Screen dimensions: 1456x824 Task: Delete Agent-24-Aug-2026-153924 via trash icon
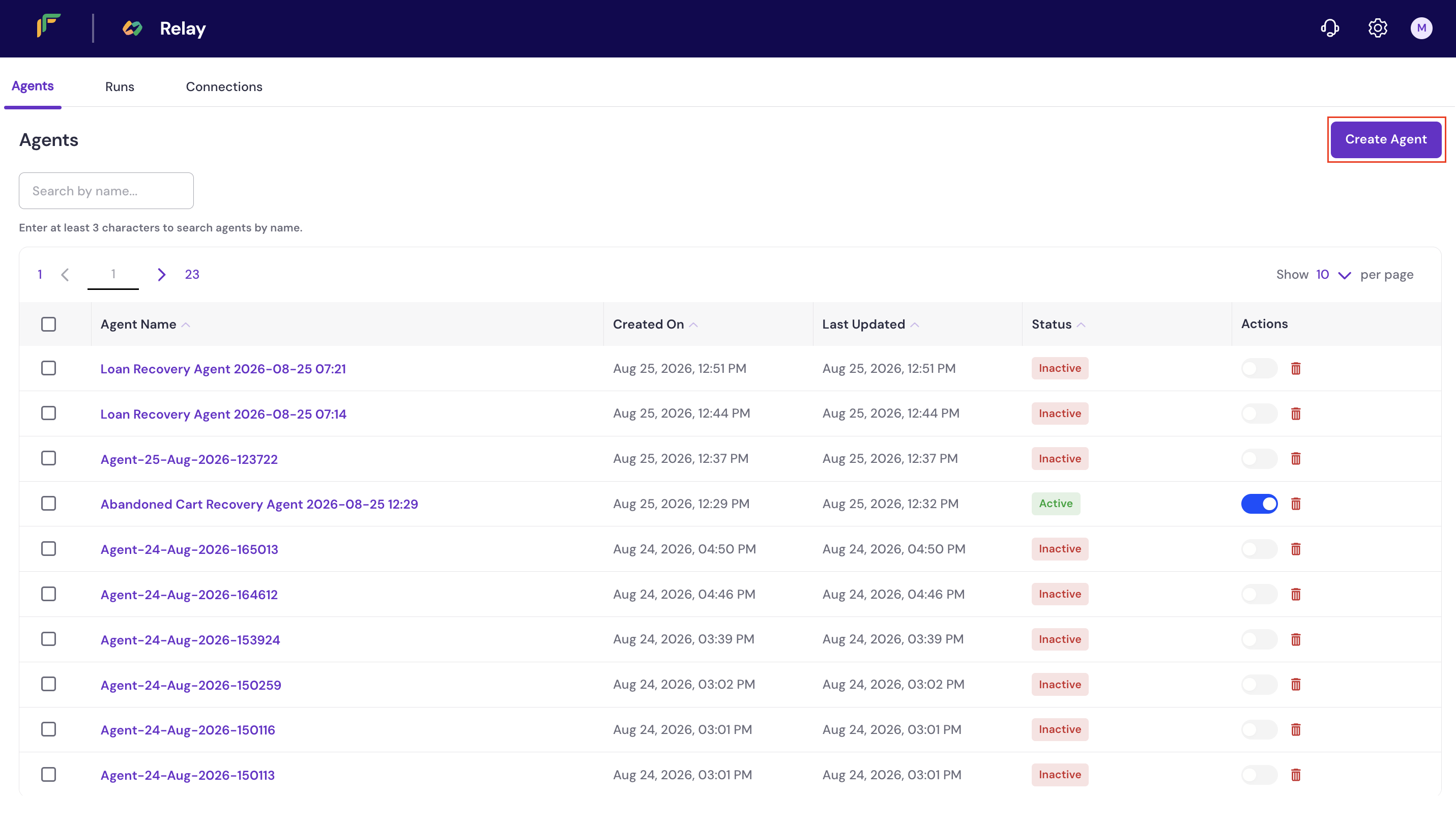pyautogui.click(x=1296, y=639)
